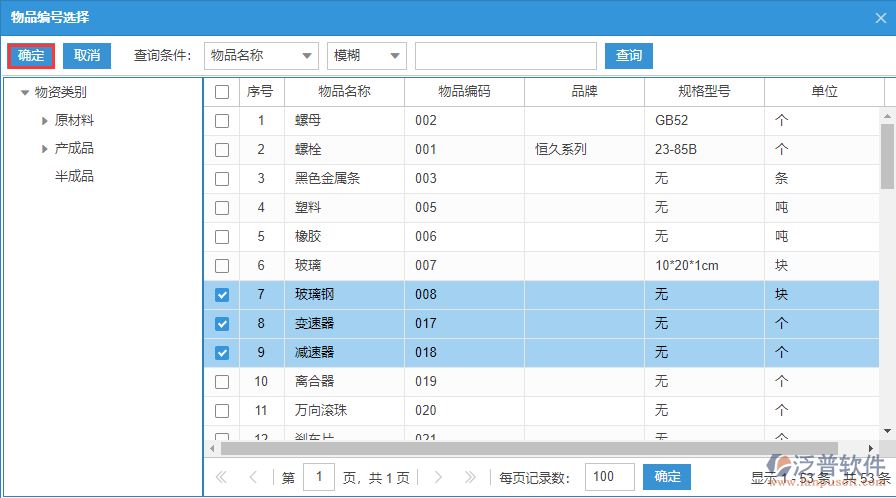Go to first page icon
The width and height of the screenshot is (896, 498).
(221, 477)
